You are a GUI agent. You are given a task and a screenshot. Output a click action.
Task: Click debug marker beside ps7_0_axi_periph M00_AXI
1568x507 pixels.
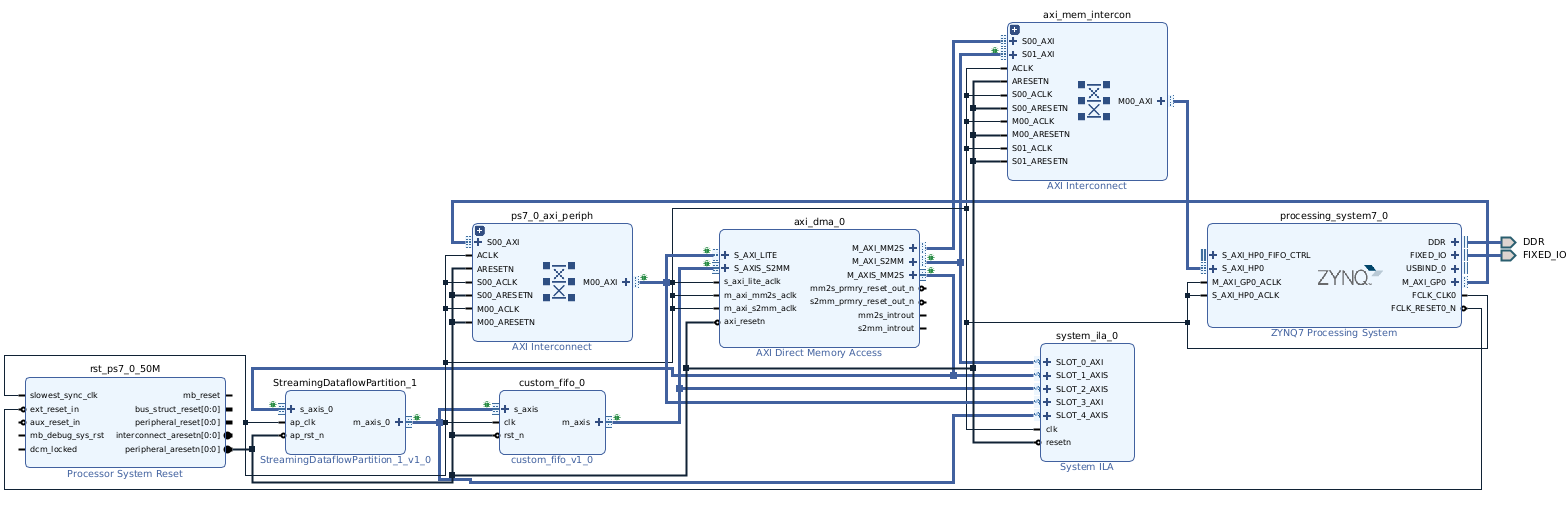point(644,278)
